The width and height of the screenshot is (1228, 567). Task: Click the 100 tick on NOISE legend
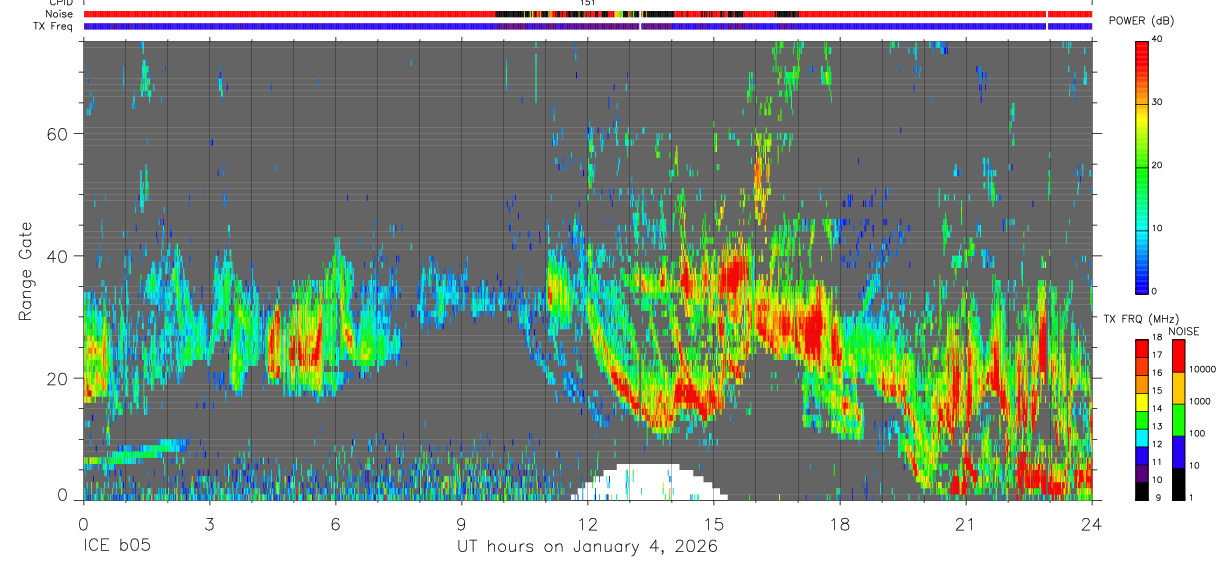(1199, 433)
